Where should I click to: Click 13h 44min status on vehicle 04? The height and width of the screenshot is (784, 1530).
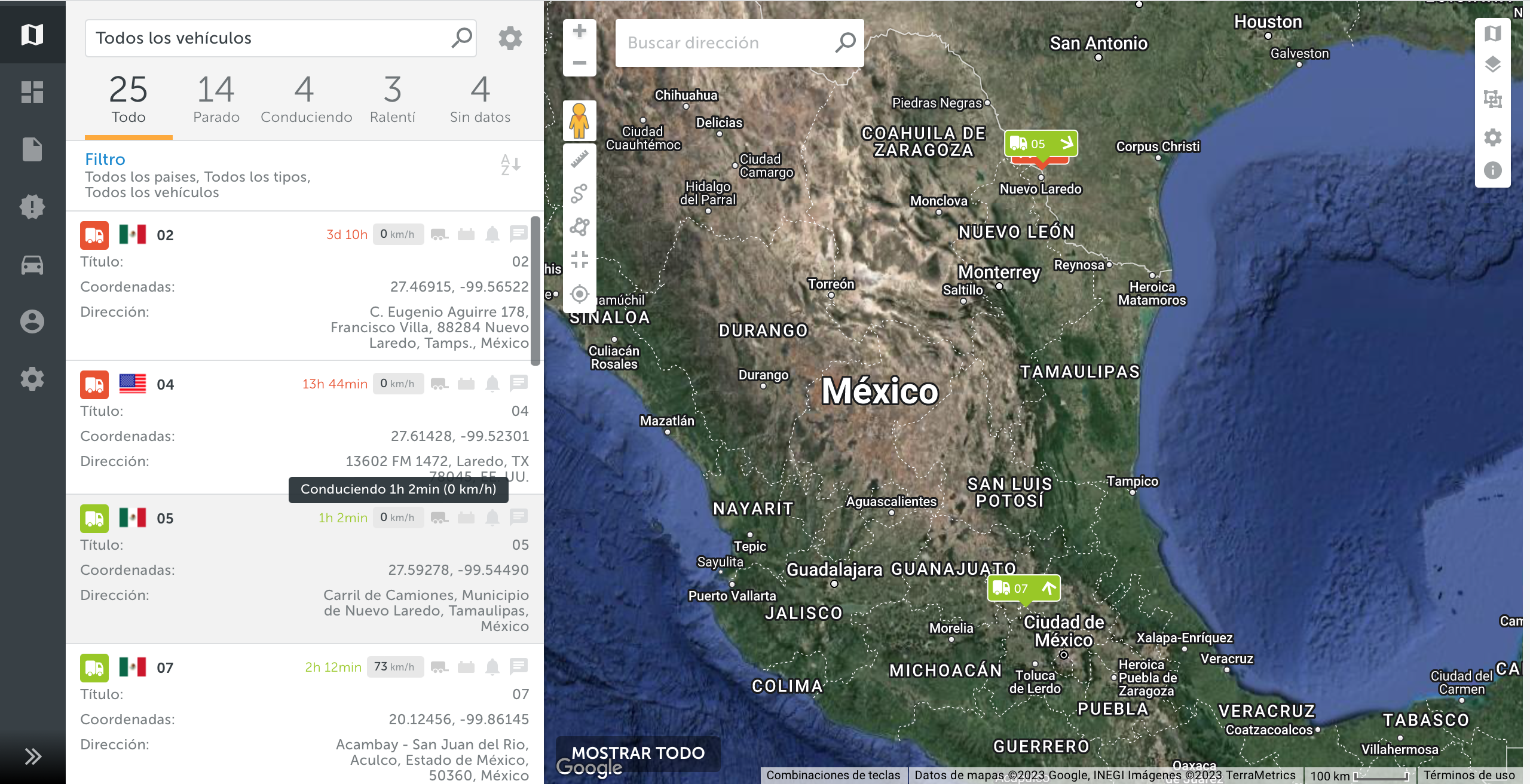335,384
